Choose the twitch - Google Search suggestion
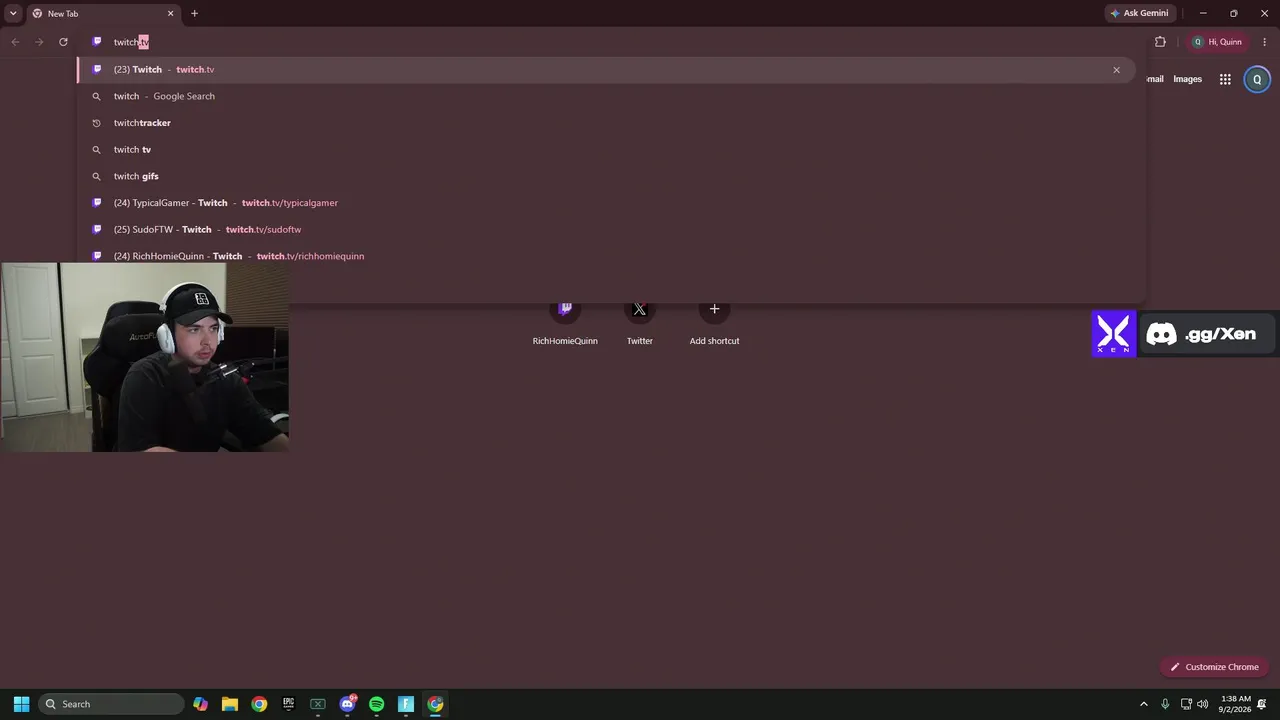 (x=606, y=96)
